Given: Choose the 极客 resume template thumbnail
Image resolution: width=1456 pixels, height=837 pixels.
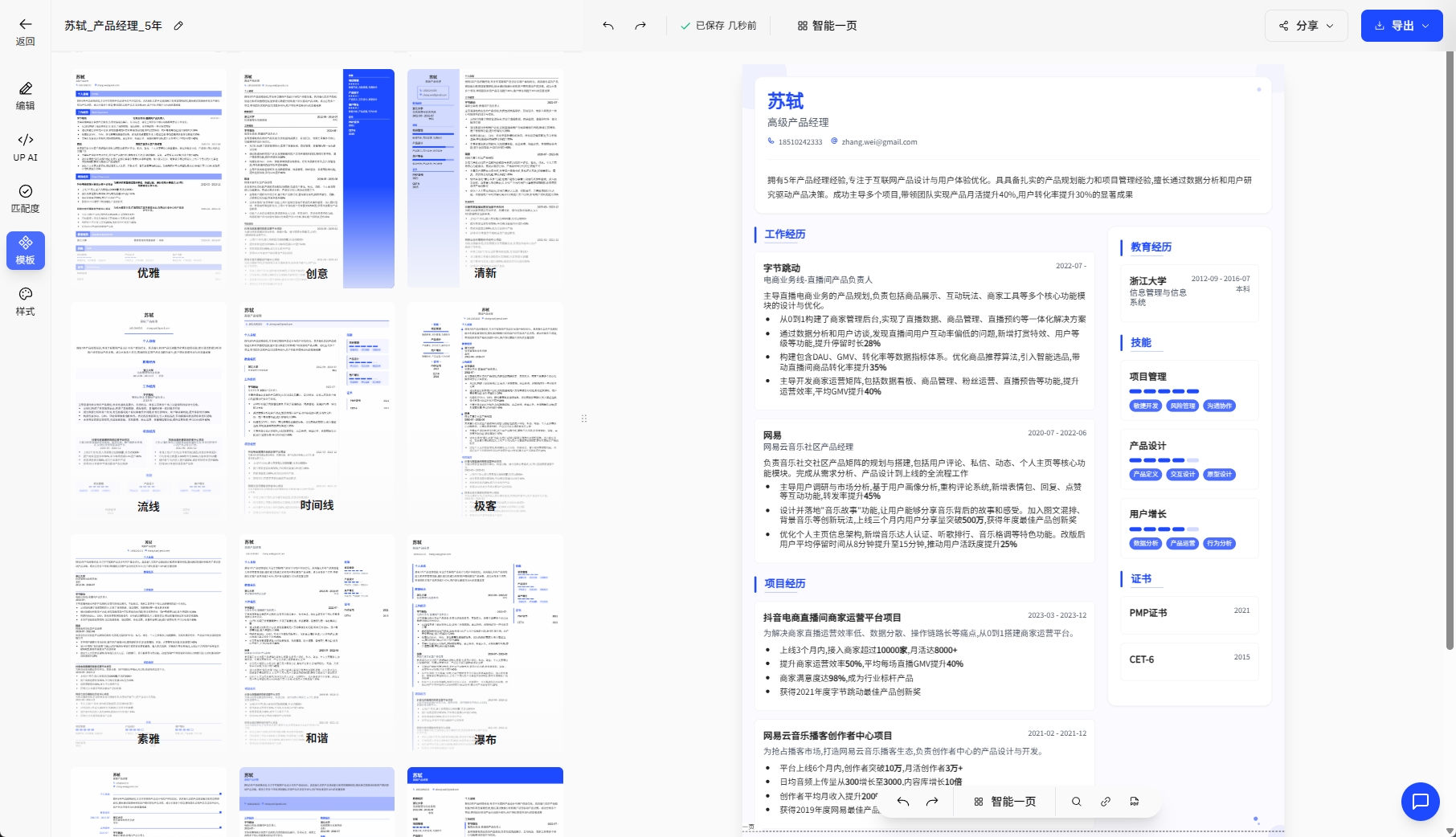Looking at the screenshot, I should [485, 410].
